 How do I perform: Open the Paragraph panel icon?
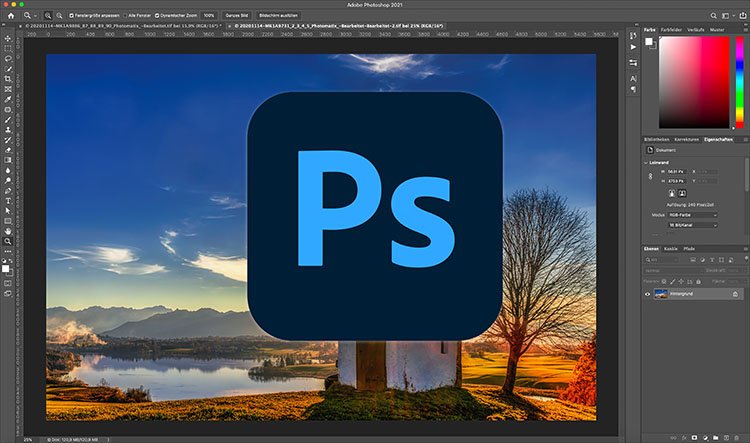(x=633, y=89)
